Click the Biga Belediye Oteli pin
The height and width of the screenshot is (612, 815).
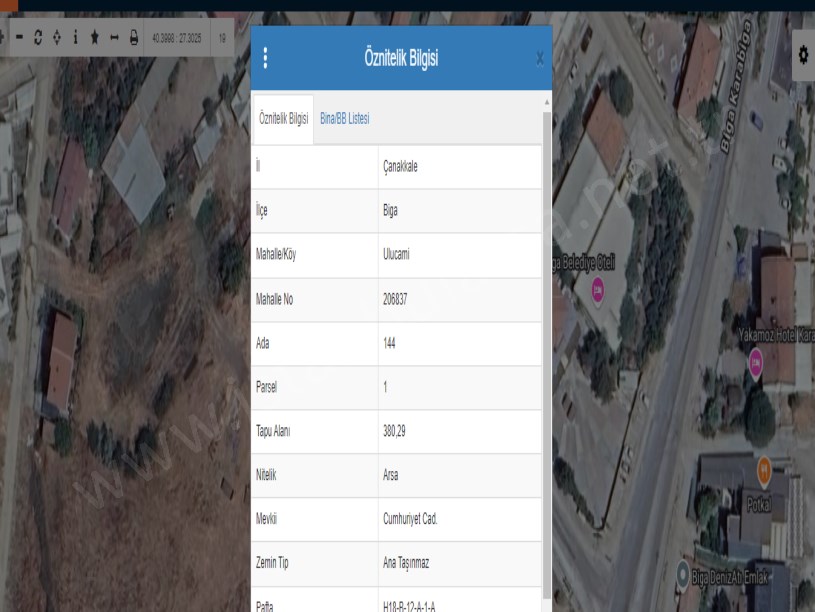coord(598,290)
